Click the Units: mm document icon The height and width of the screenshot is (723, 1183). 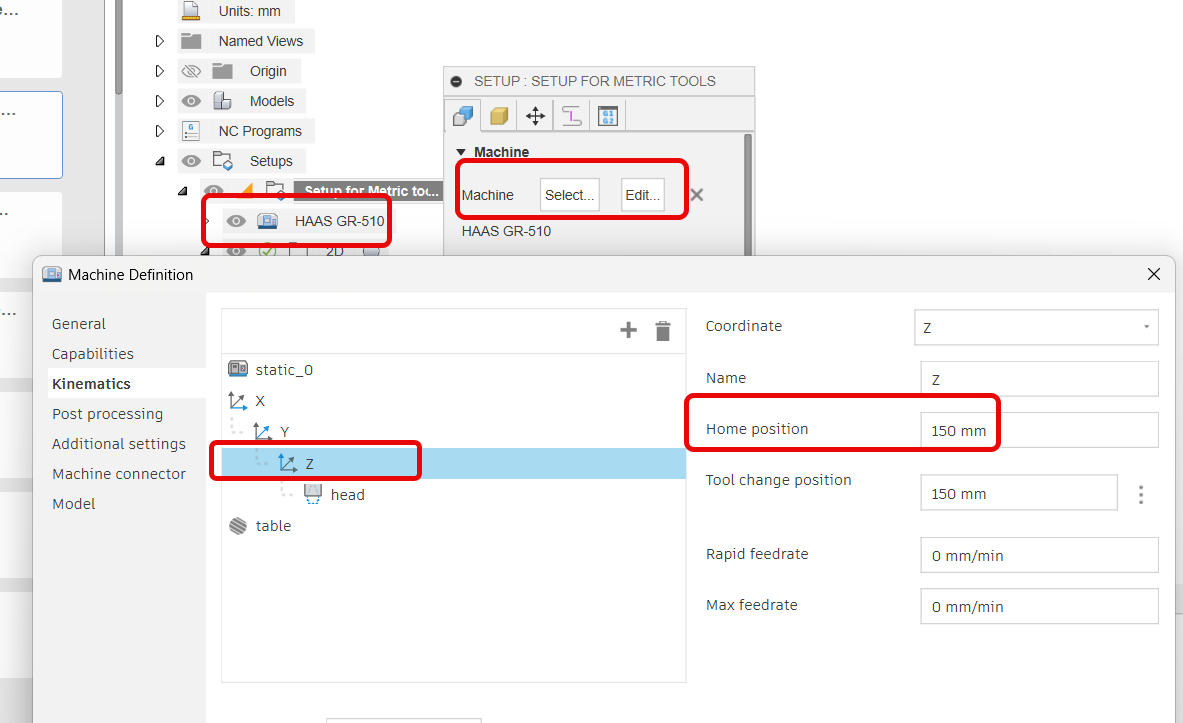pos(191,11)
